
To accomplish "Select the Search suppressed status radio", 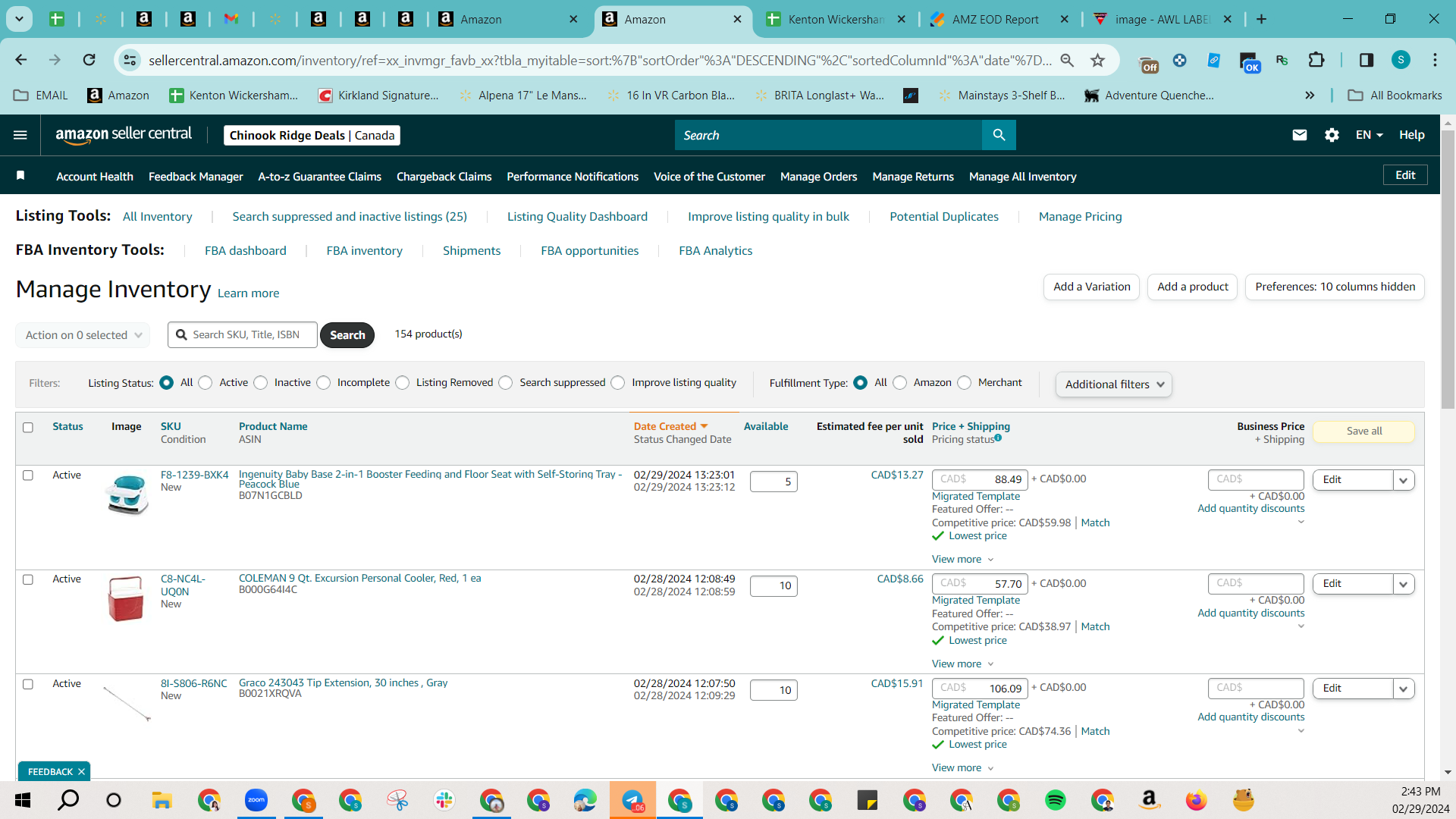I will tap(506, 383).
